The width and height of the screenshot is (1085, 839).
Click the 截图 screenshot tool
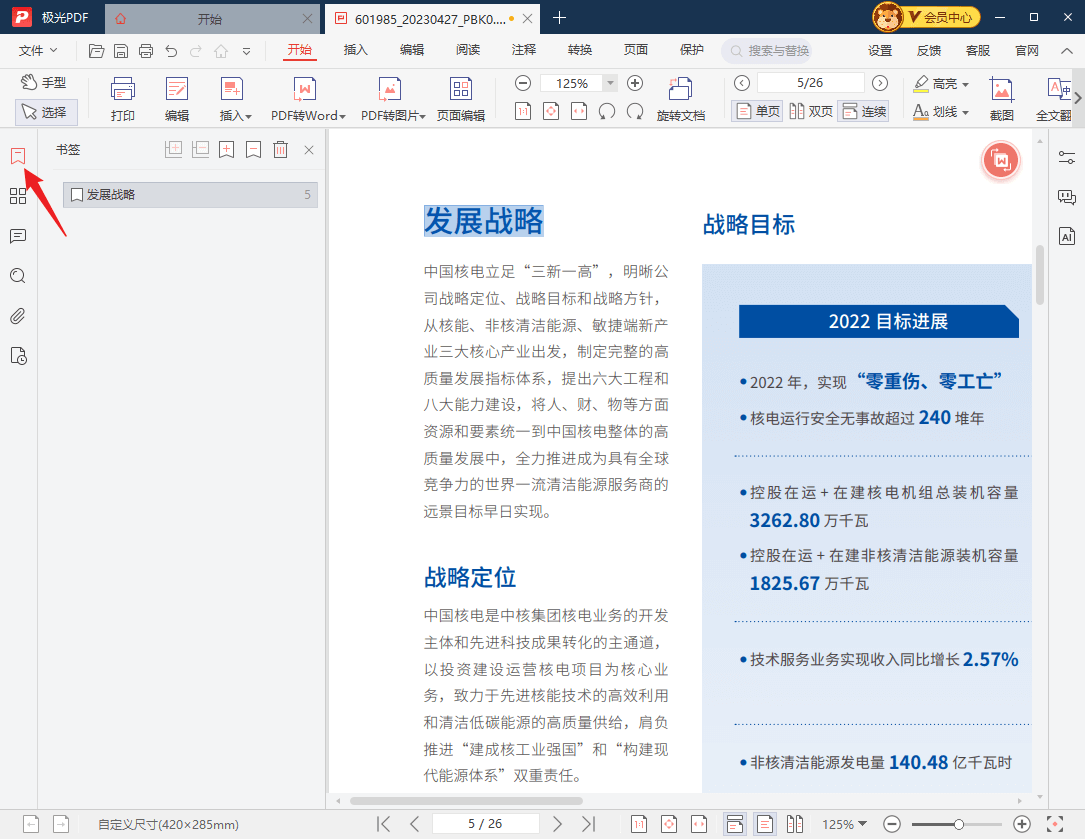coord(1002,95)
